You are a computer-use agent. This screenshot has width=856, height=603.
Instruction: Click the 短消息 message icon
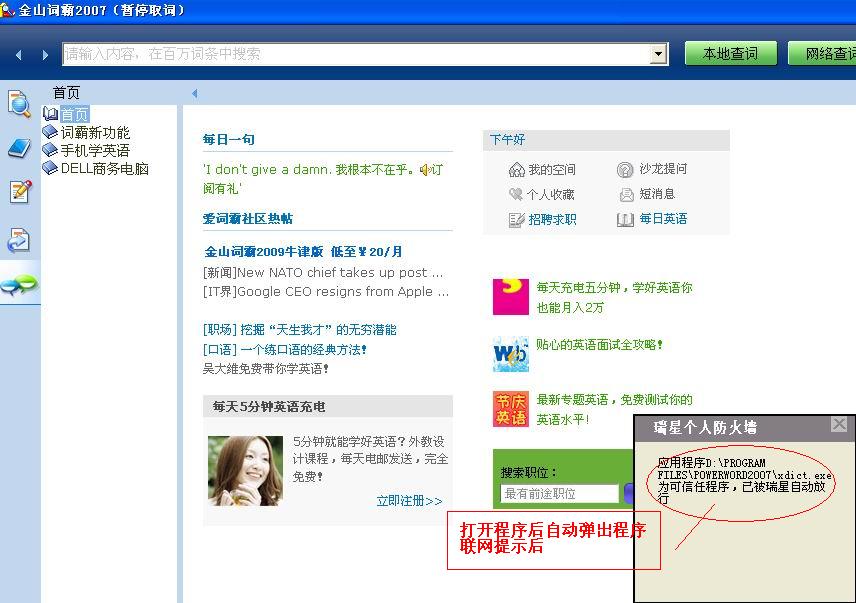626,195
